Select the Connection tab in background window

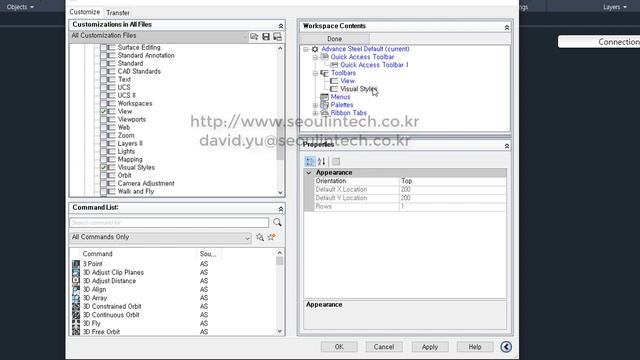coord(599,42)
